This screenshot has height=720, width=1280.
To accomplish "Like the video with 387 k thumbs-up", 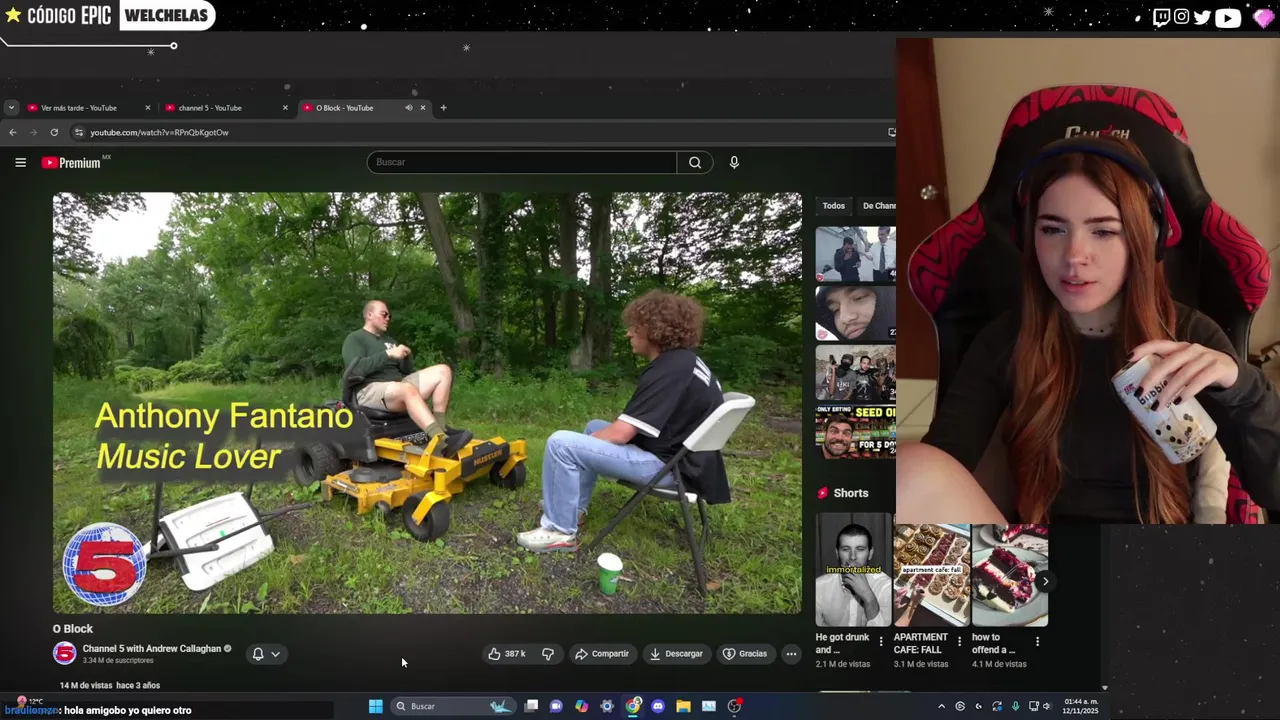I will [x=507, y=654].
